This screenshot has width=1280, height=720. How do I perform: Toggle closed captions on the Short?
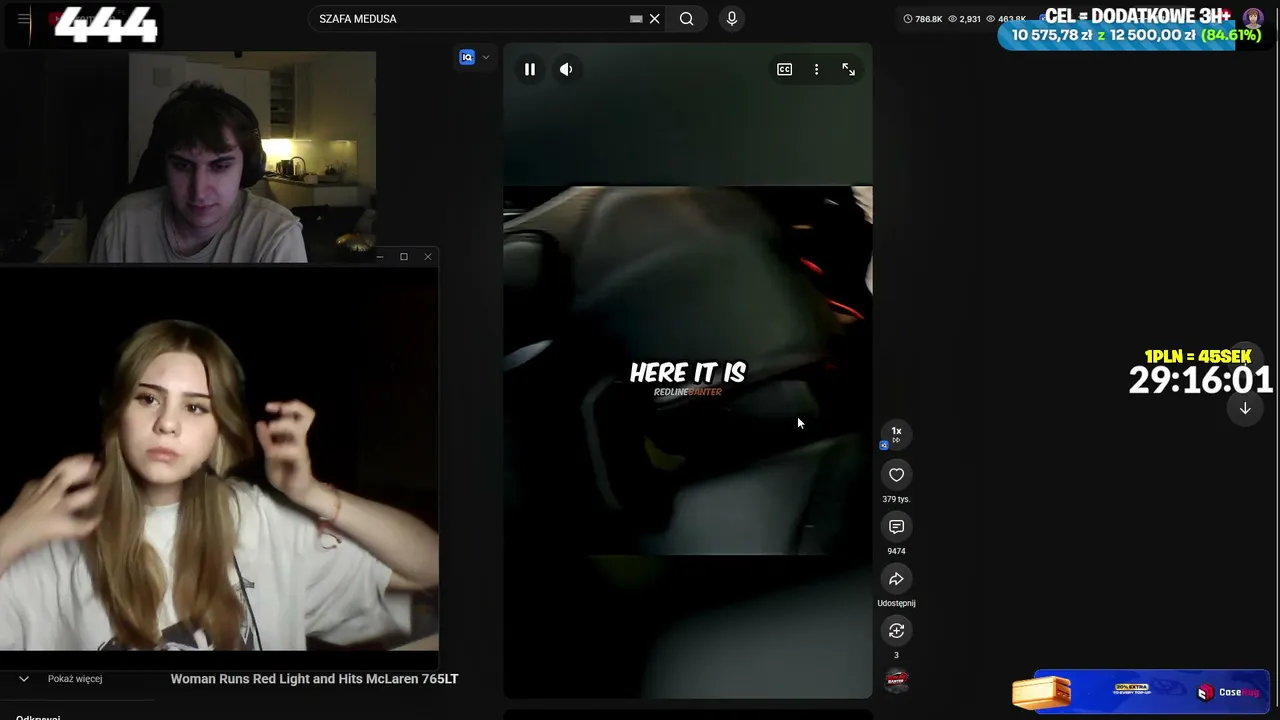tap(785, 69)
